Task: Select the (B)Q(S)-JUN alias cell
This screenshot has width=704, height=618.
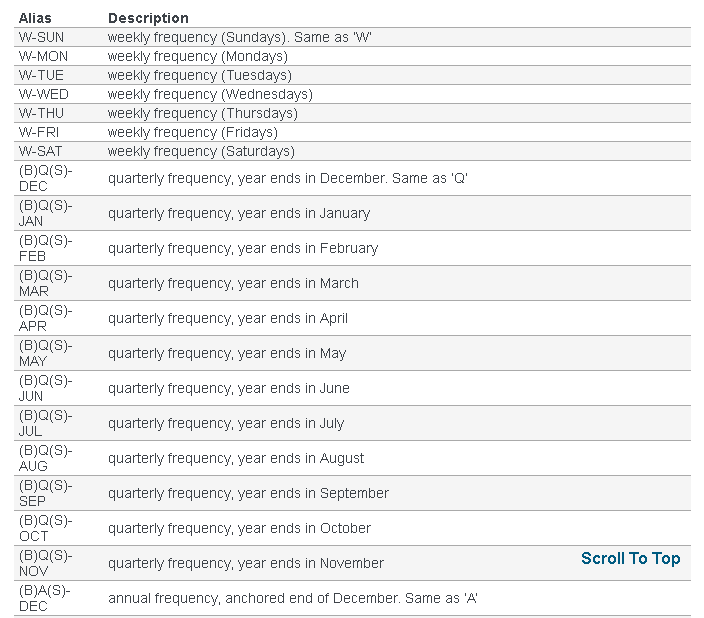Action: click(x=46, y=388)
